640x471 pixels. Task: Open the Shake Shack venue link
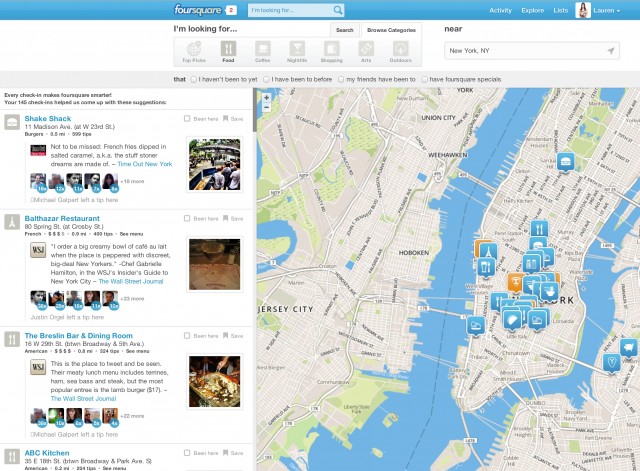(x=48, y=118)
